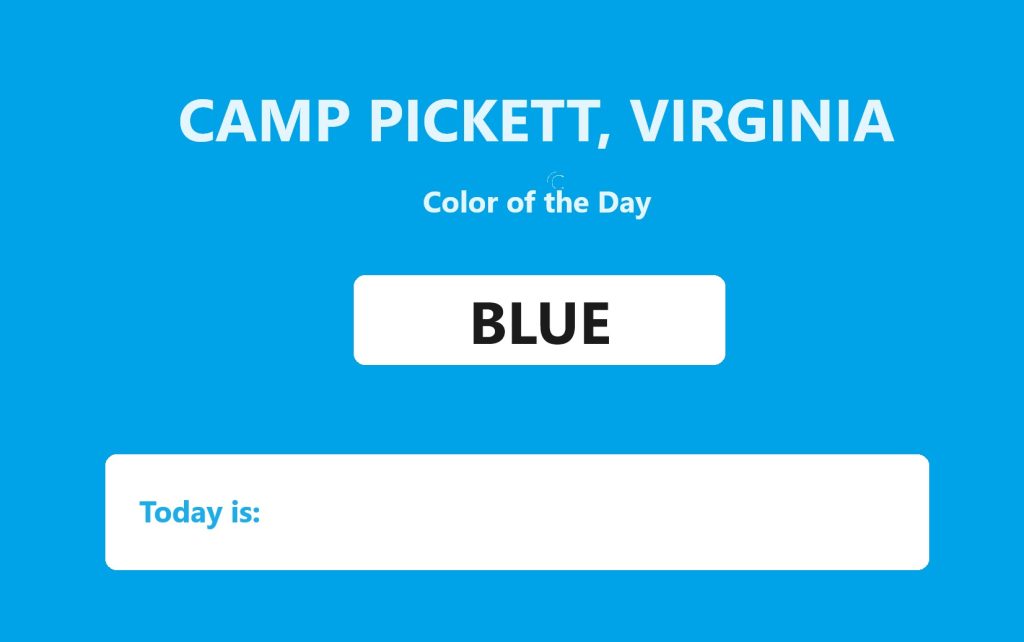Select the bold BLUE text
This screenshot has width=1024, height=642.
click(540, 323)
